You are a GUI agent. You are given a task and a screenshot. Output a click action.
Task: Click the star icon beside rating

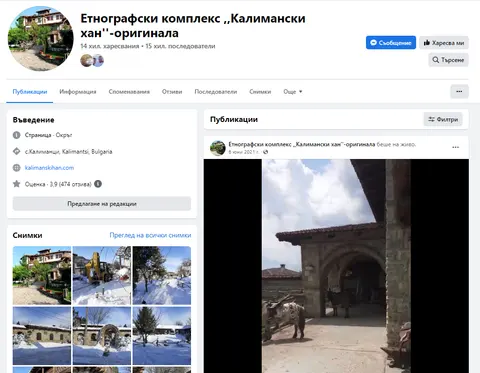(x=16, y=184)
